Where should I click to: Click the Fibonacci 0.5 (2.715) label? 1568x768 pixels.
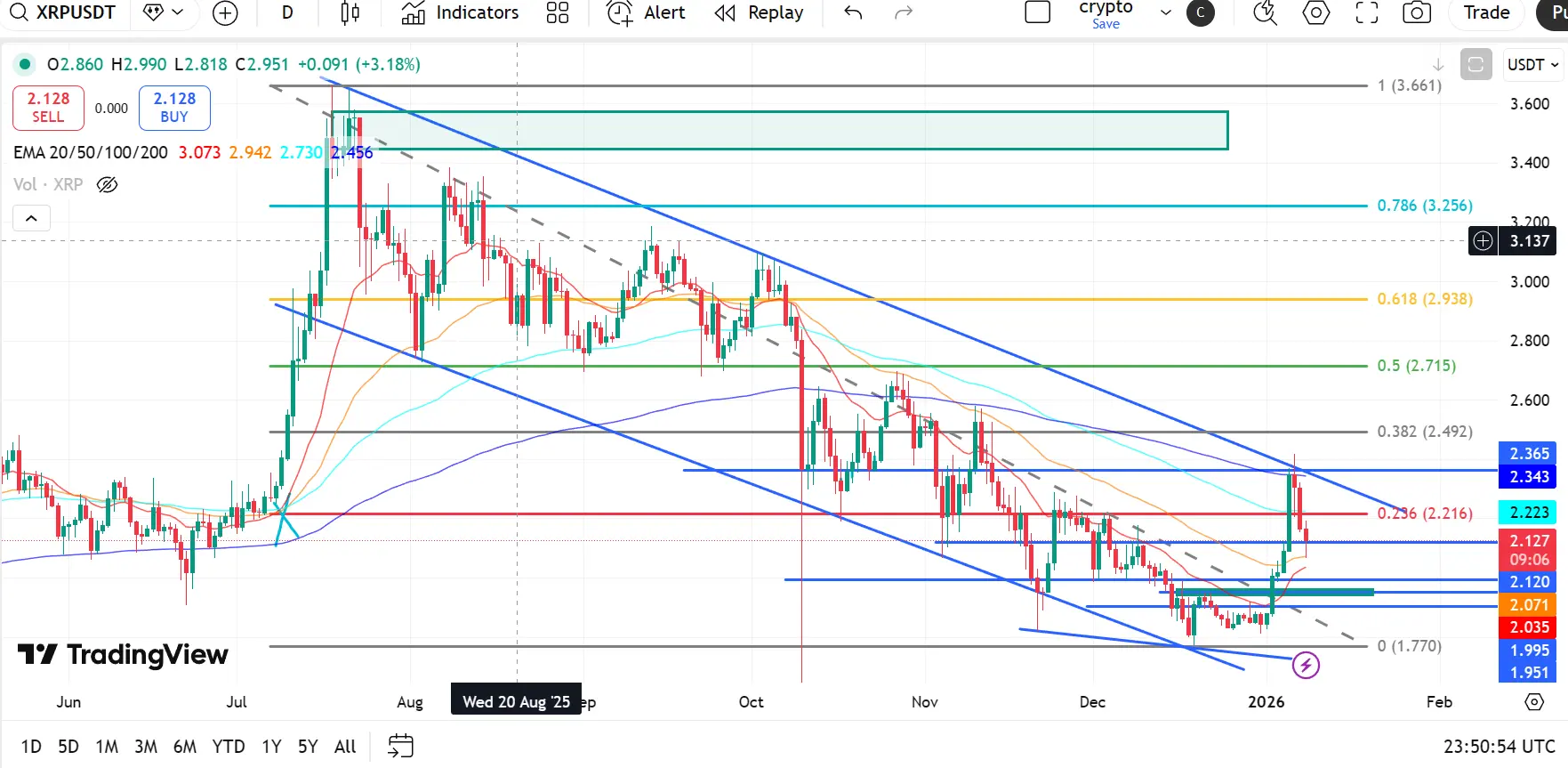click(1417, 366)
